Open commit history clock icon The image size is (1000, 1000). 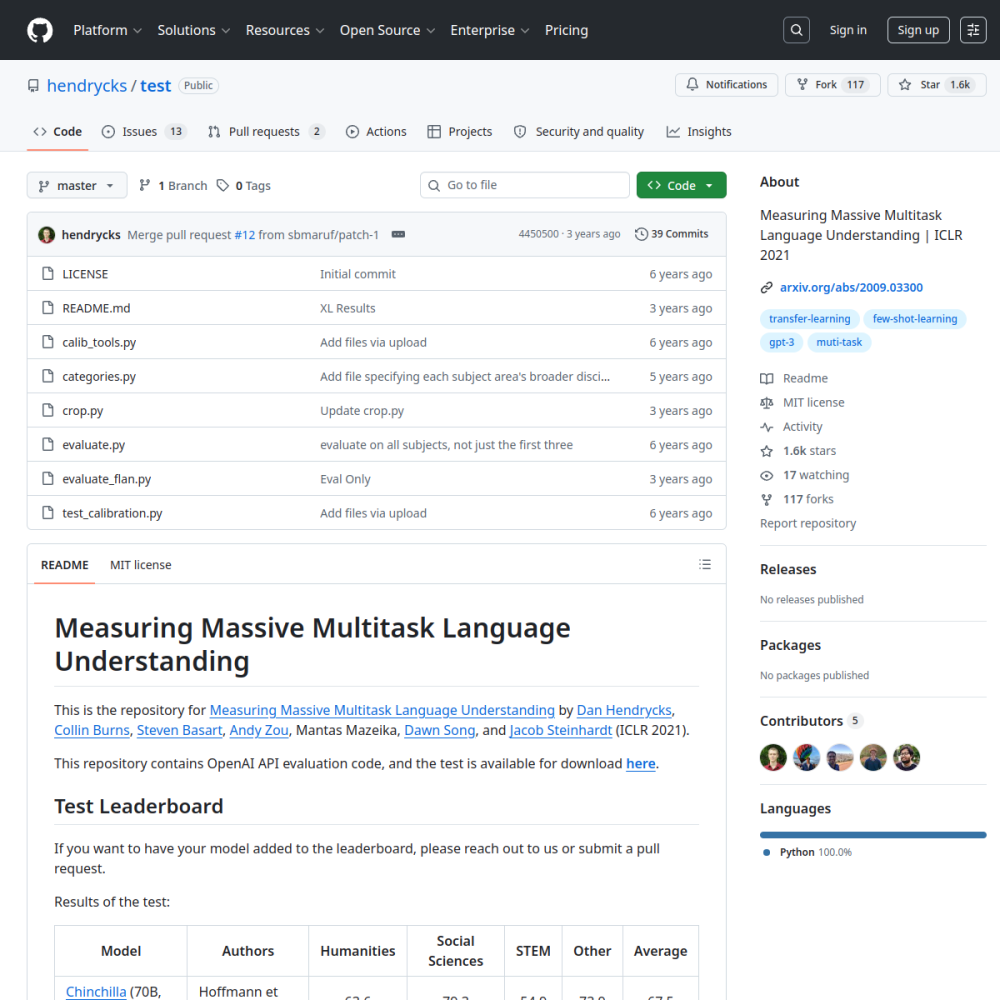(x=641, y=234)
